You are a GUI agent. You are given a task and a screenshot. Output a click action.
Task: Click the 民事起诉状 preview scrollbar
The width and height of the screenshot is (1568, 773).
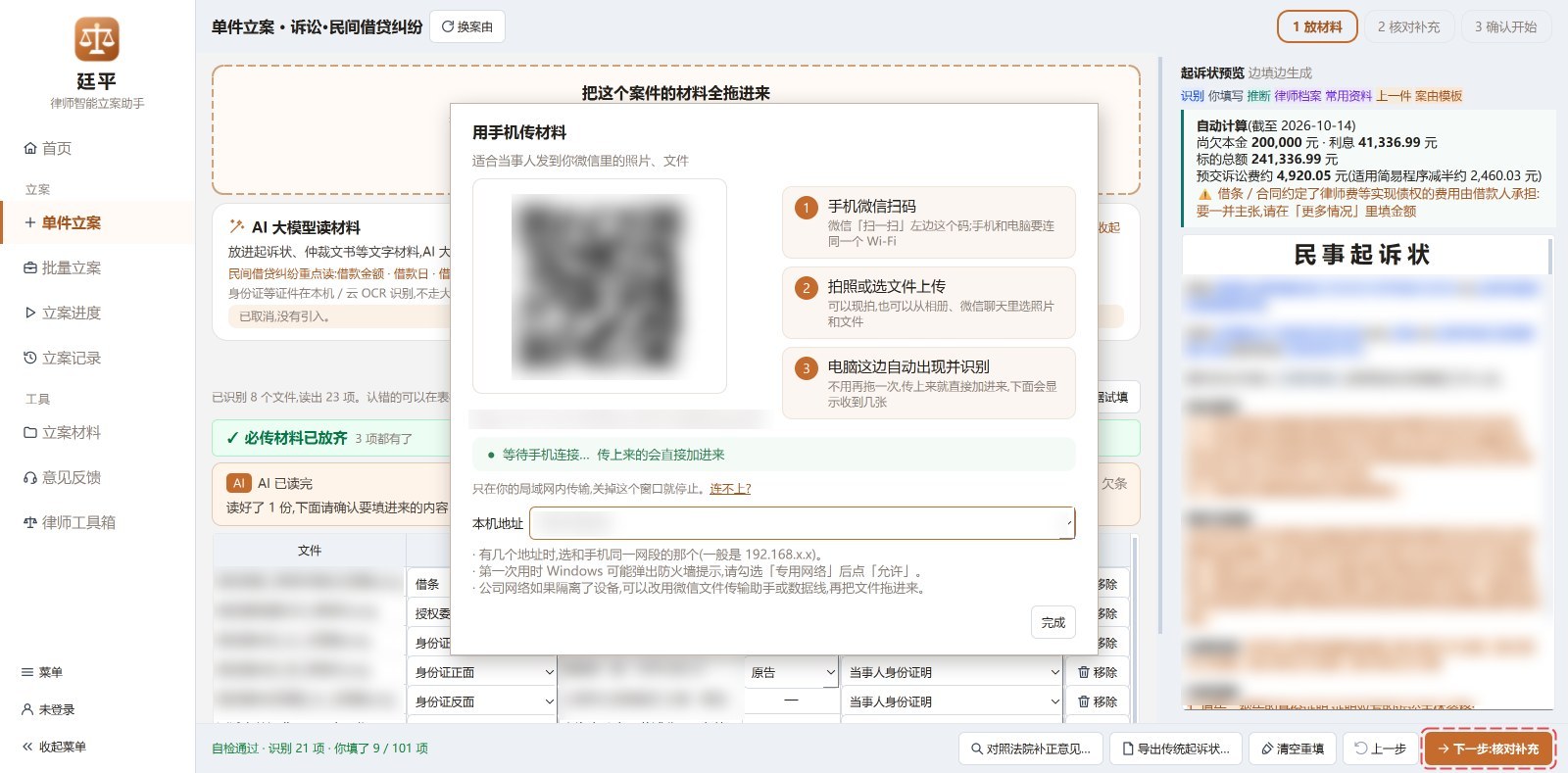point(1550,258)
